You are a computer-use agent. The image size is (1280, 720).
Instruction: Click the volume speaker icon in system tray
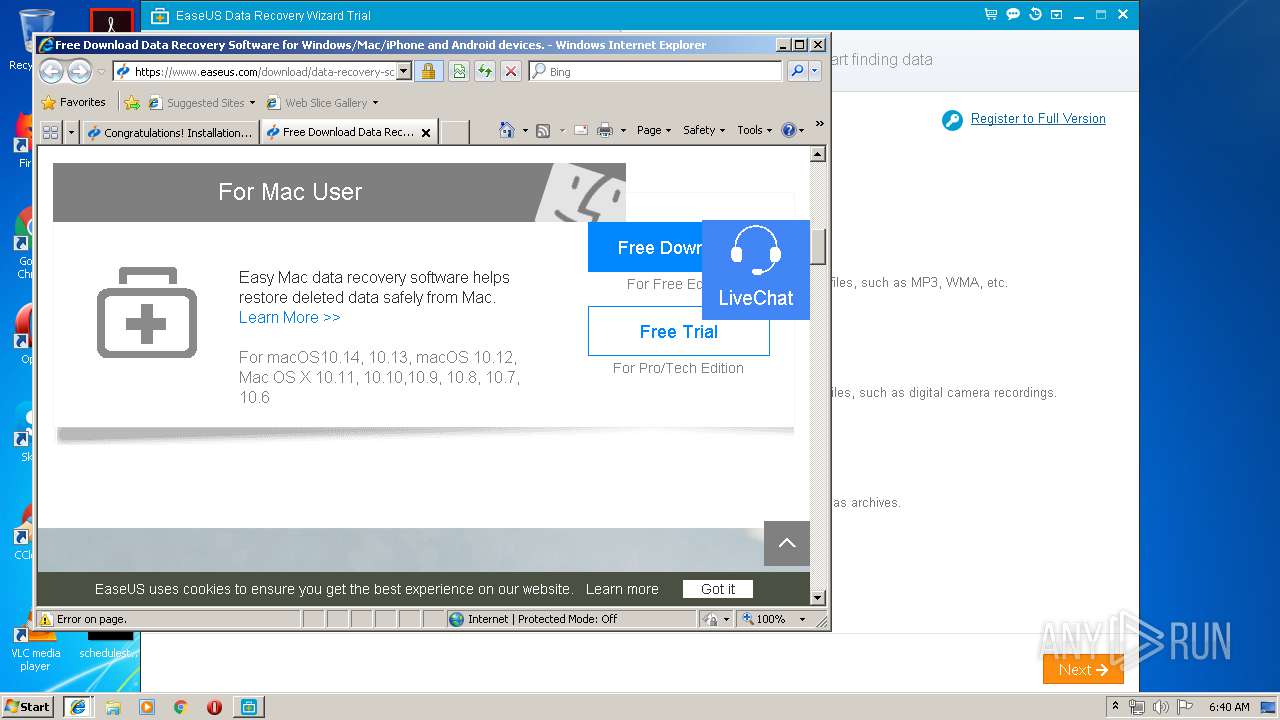[x=1160, y=707]
